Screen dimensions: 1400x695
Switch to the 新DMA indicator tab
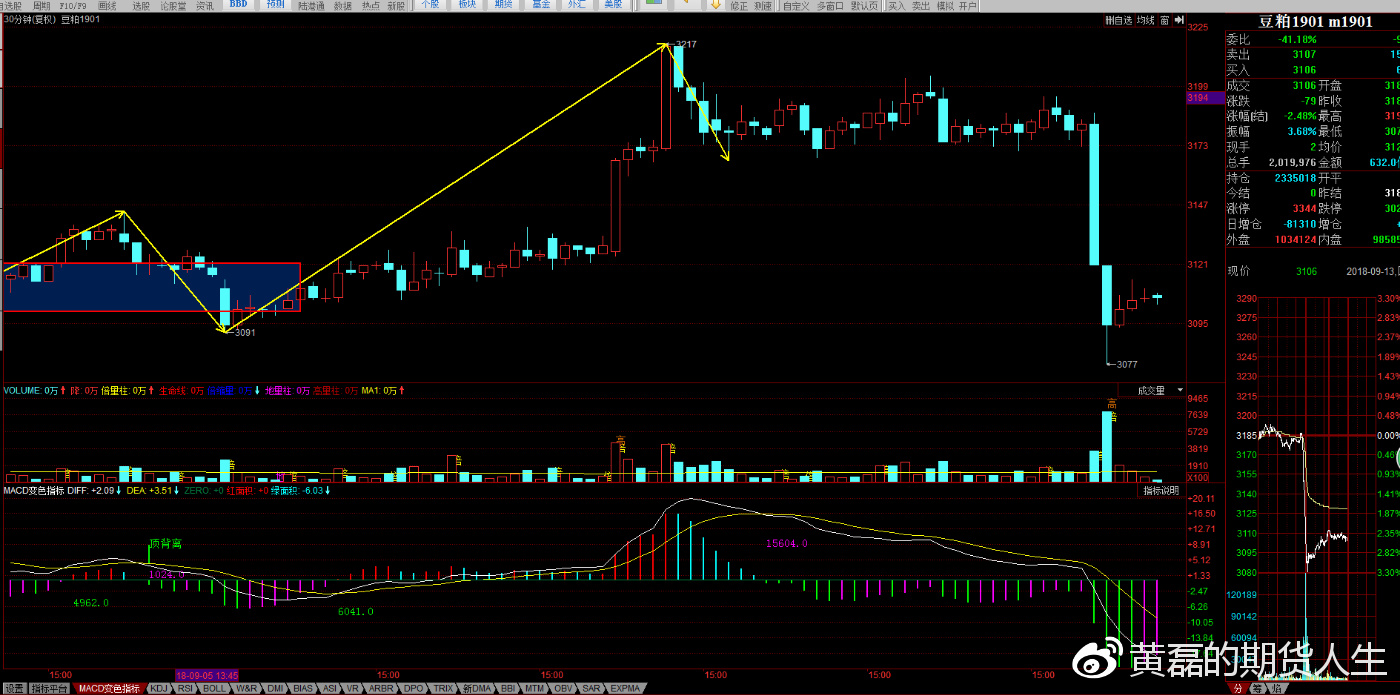(x=477, y=688)
